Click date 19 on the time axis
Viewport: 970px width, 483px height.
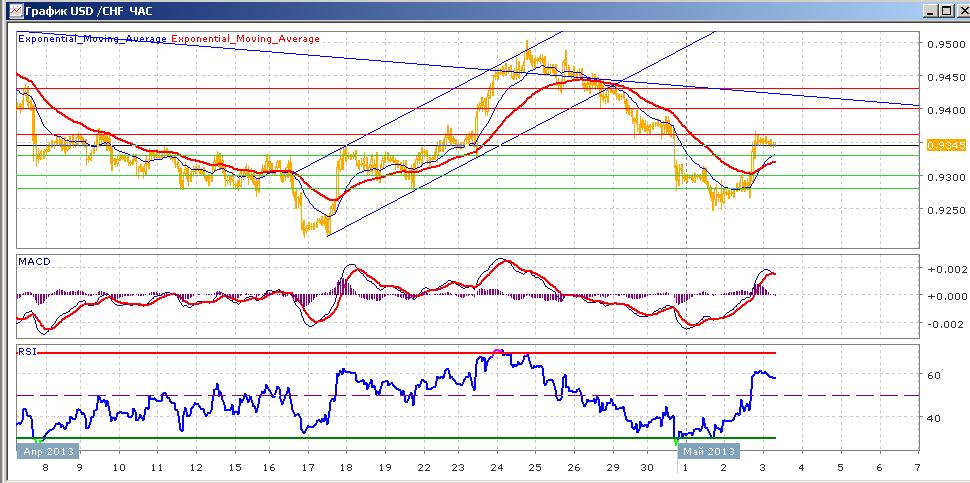(x=383, y=468)
